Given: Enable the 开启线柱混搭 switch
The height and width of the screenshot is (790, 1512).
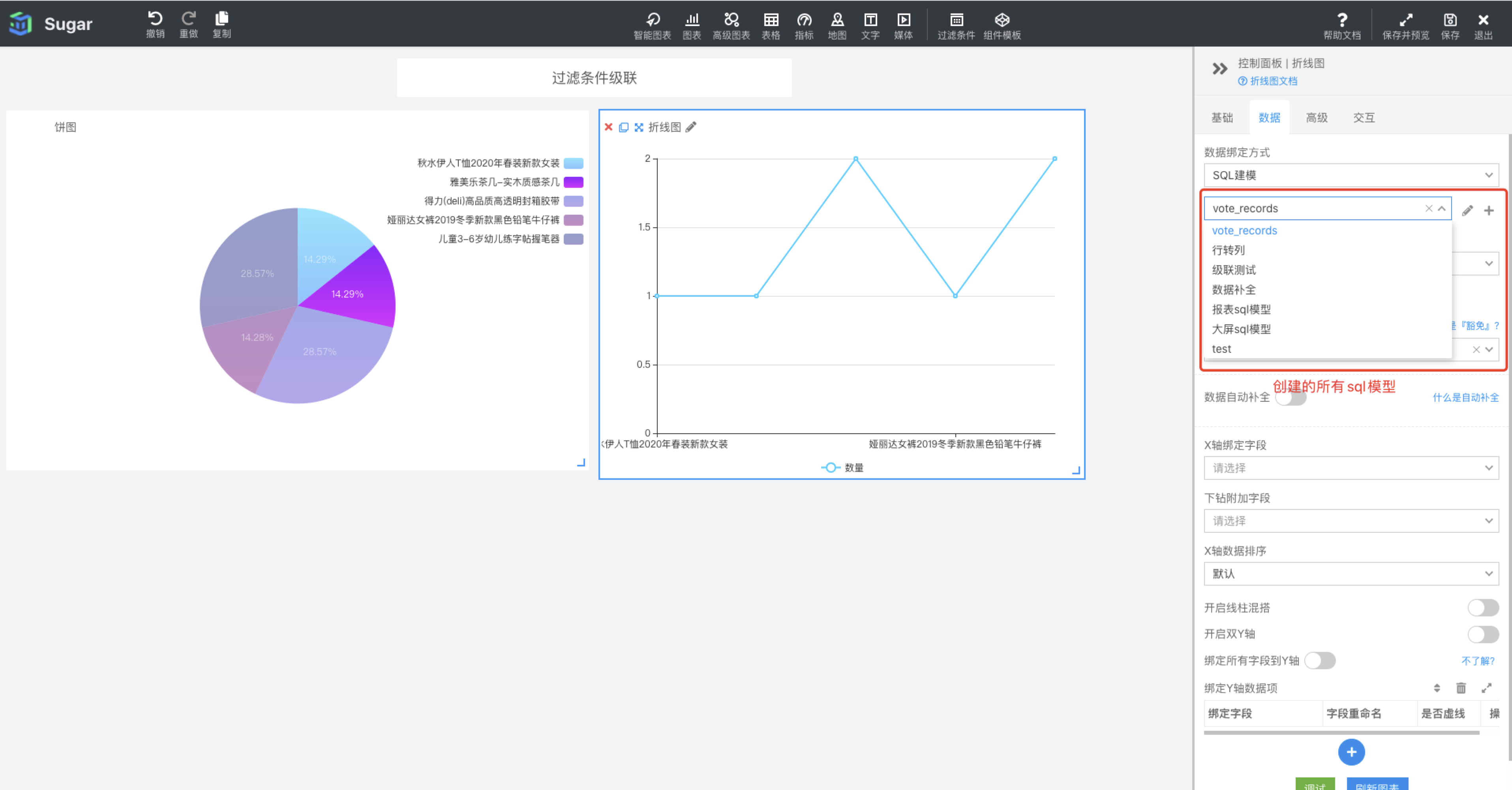Looking at the screenshot, I should click(1483, 608).
